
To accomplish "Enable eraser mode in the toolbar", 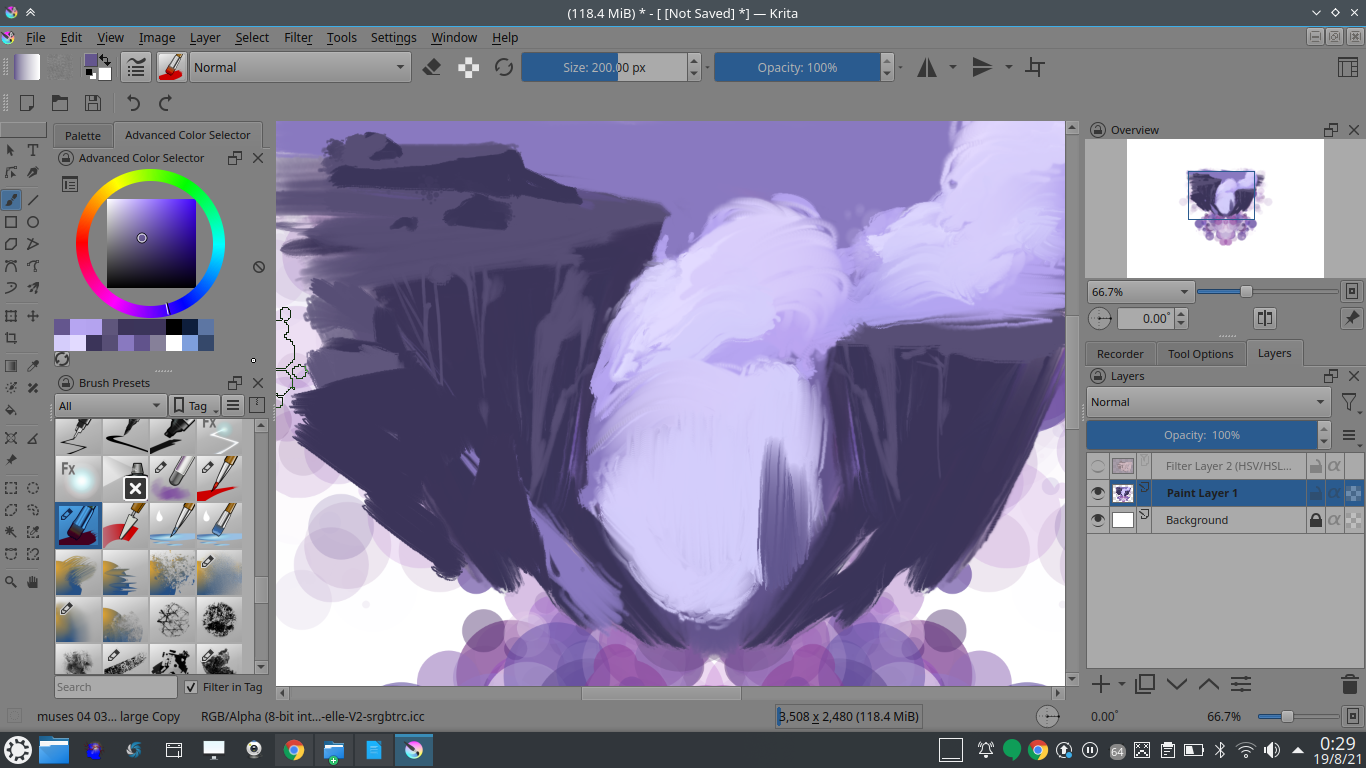I will 431,67.
